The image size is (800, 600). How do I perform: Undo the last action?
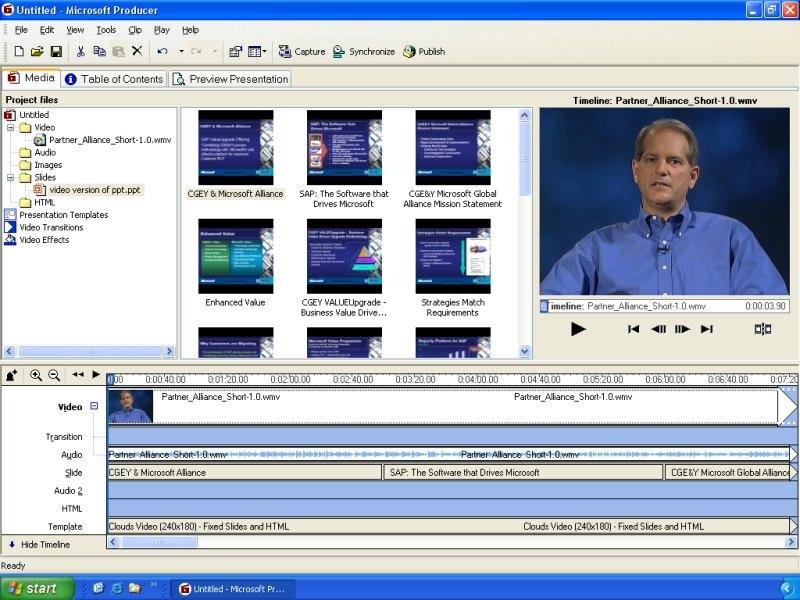pyautogui.click(x=163, y=51)
